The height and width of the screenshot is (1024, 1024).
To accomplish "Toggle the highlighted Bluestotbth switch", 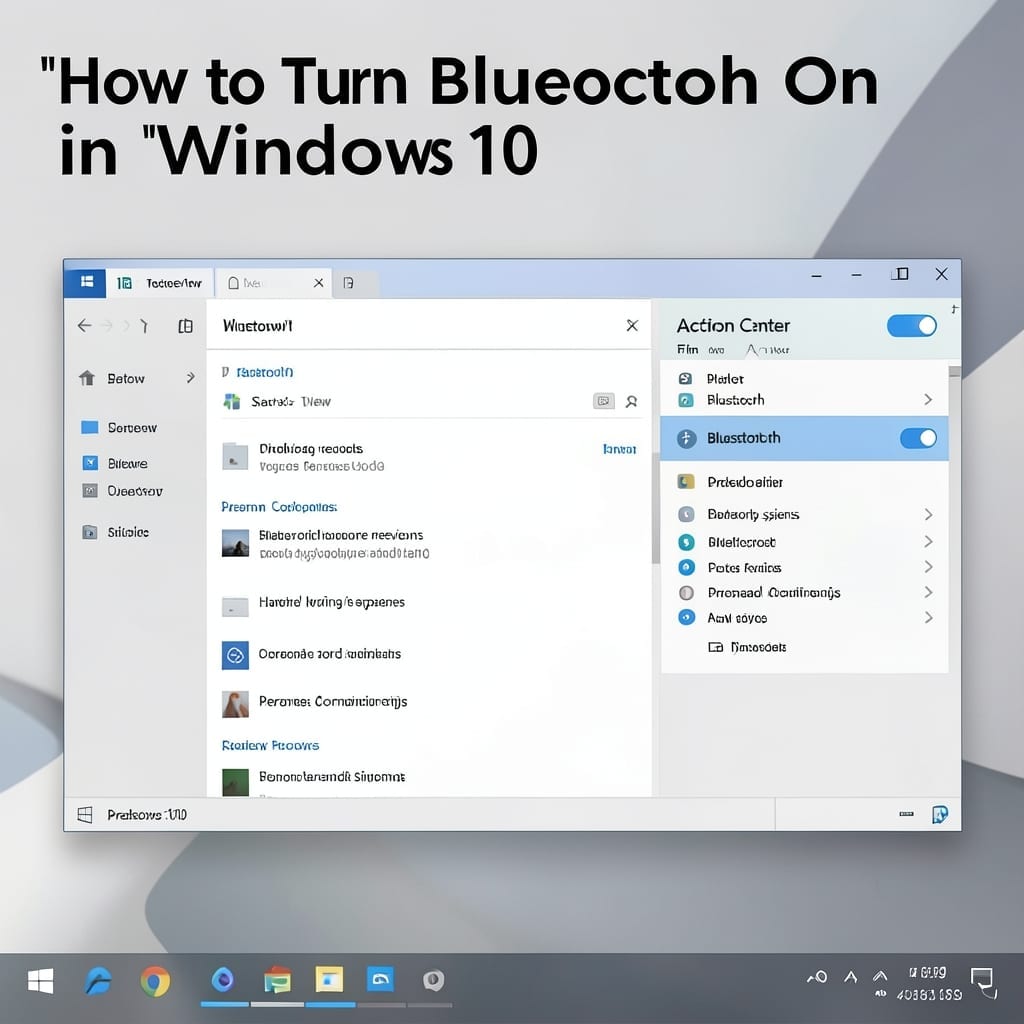I will tap(918, 438).
